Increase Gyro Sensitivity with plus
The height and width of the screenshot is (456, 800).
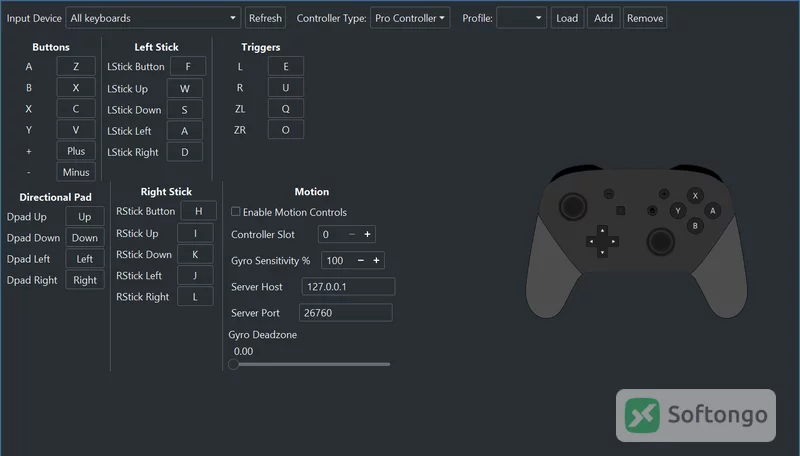(x=376, y=260)
